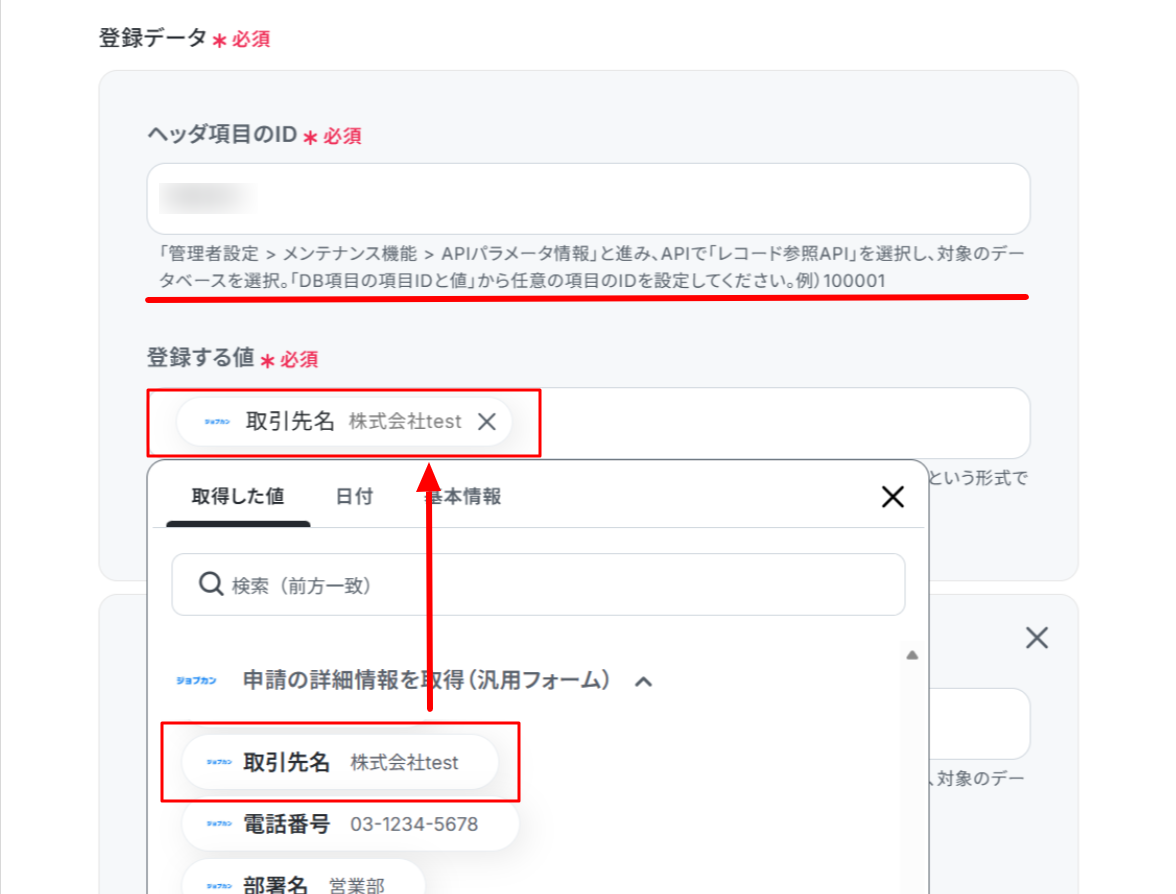The width and height of the screenshot is (1176, 894).
Task: Expand the 申請の詳細情報を取得(汎用フォーム) header
Action: point(426,680)
